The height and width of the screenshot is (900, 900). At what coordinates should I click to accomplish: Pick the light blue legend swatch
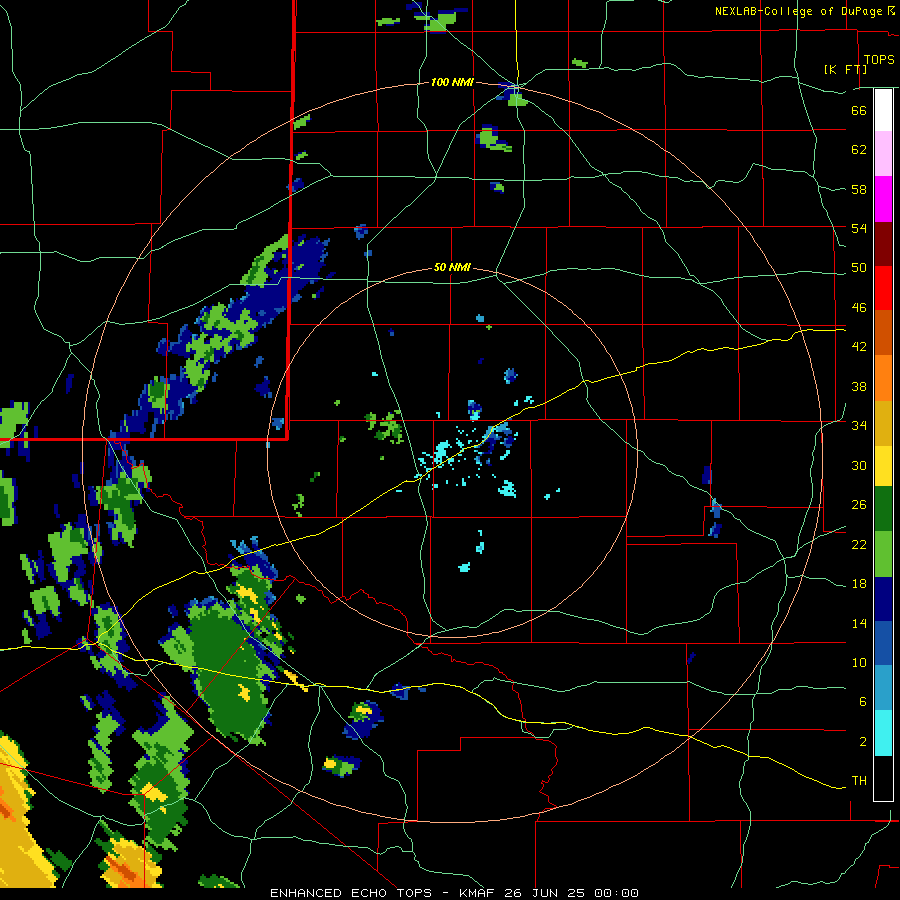coord(883,688)
